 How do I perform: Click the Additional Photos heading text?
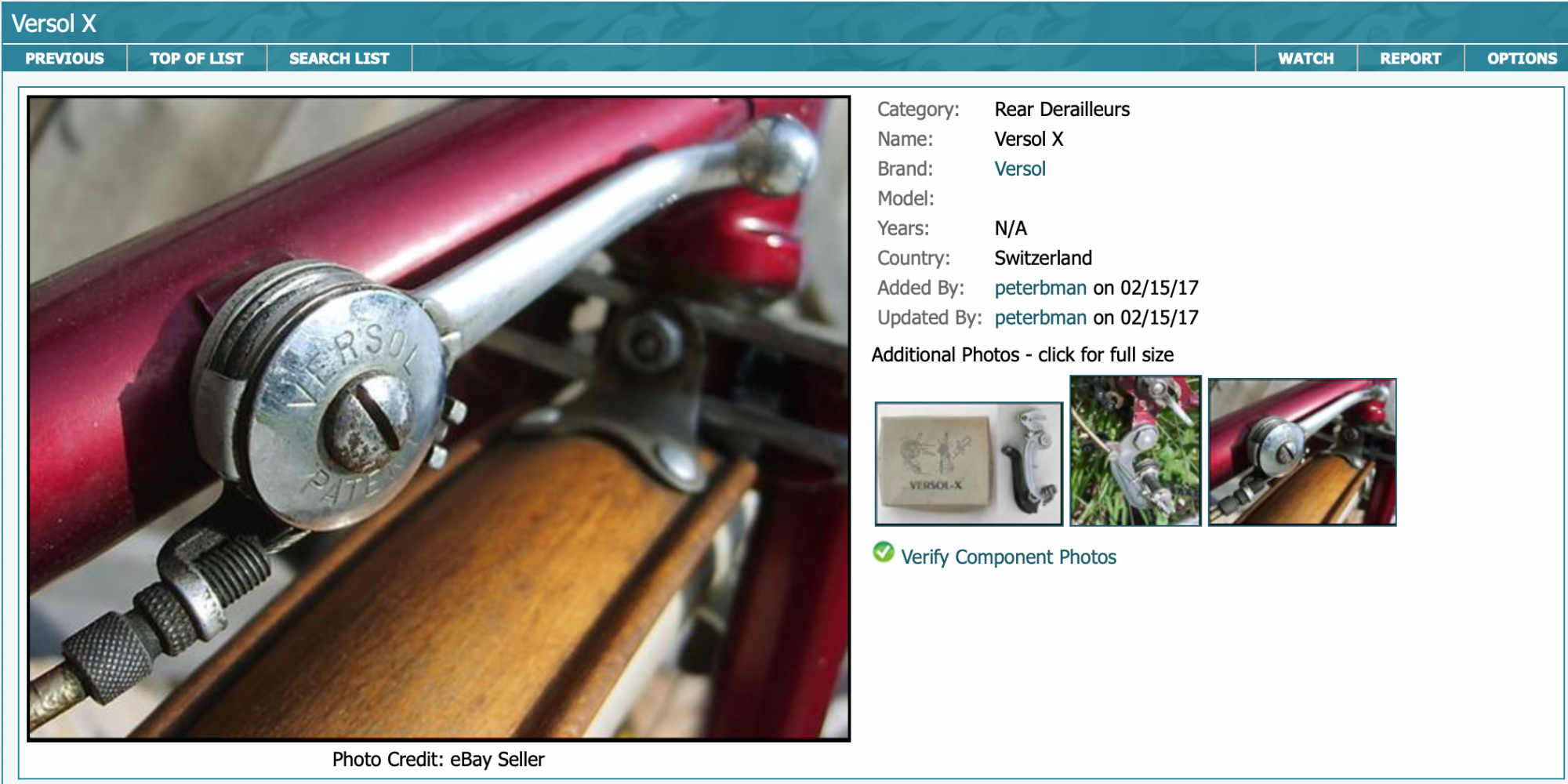click(1022, 355)
